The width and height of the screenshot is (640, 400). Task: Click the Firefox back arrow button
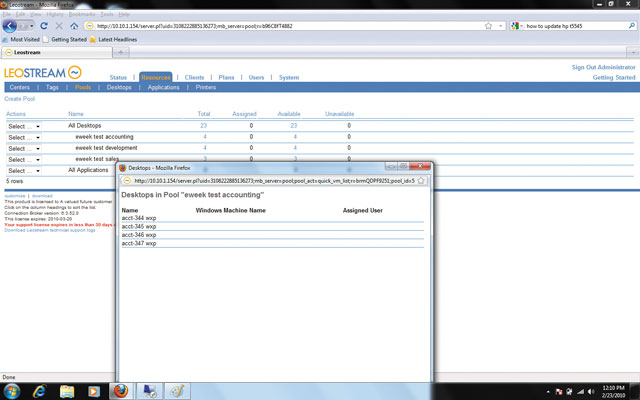coord(10,26)
